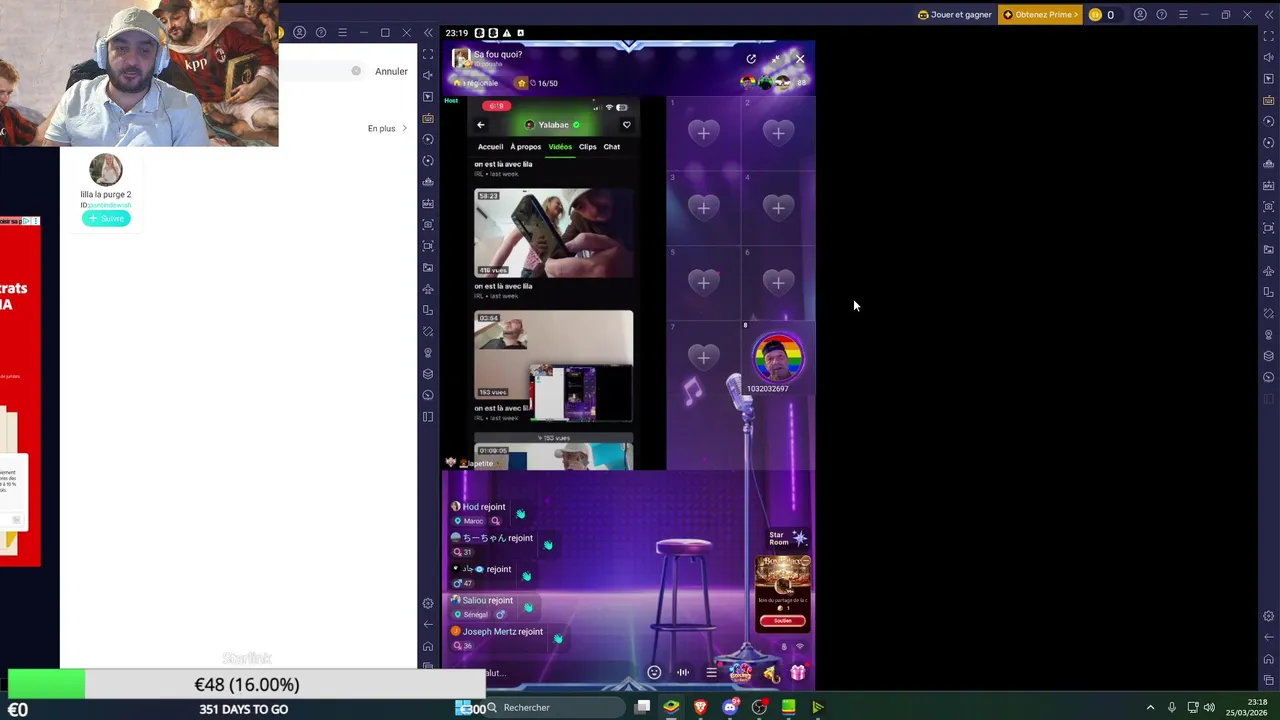Open multi-instance layers icon in right-edge sidebar
1280x720 pixels.
click(x=1269, y=356)
